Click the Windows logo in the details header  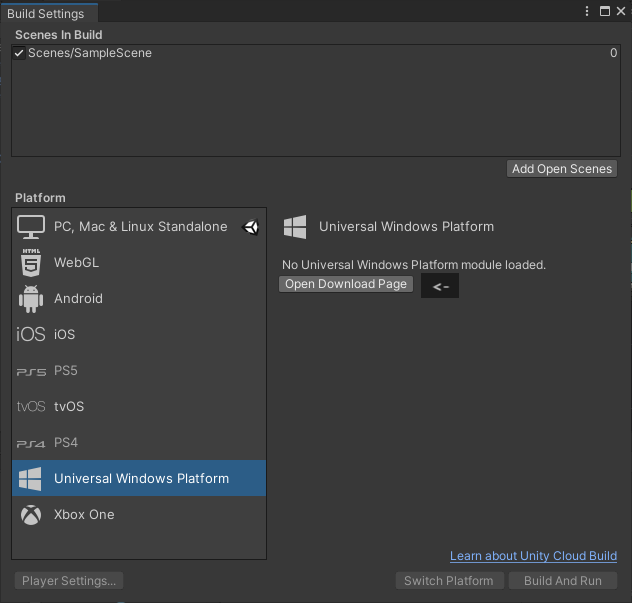point(295,227)
